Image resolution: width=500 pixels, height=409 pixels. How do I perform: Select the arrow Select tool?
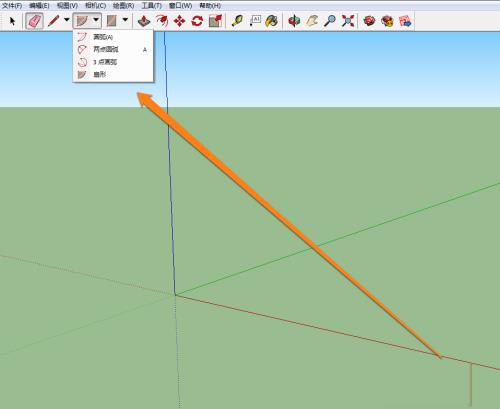[x=12, y=21]
